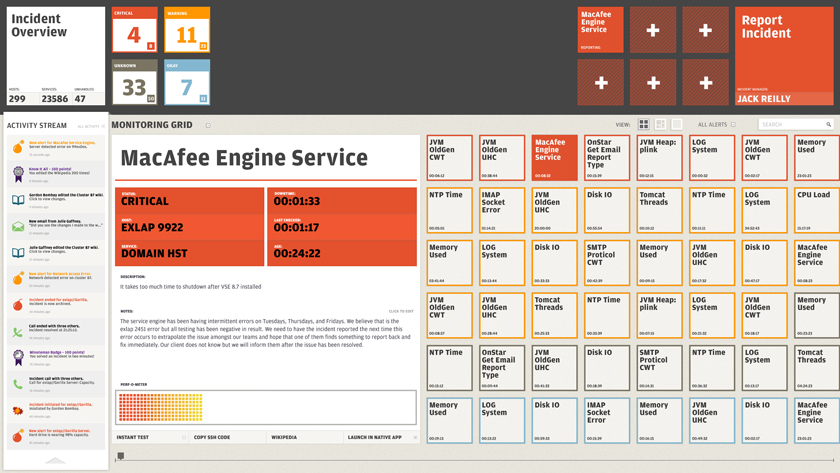Screen dimensions: 840x473
Task: Select the blue-bordered LOG System tile
Action: 502,421
